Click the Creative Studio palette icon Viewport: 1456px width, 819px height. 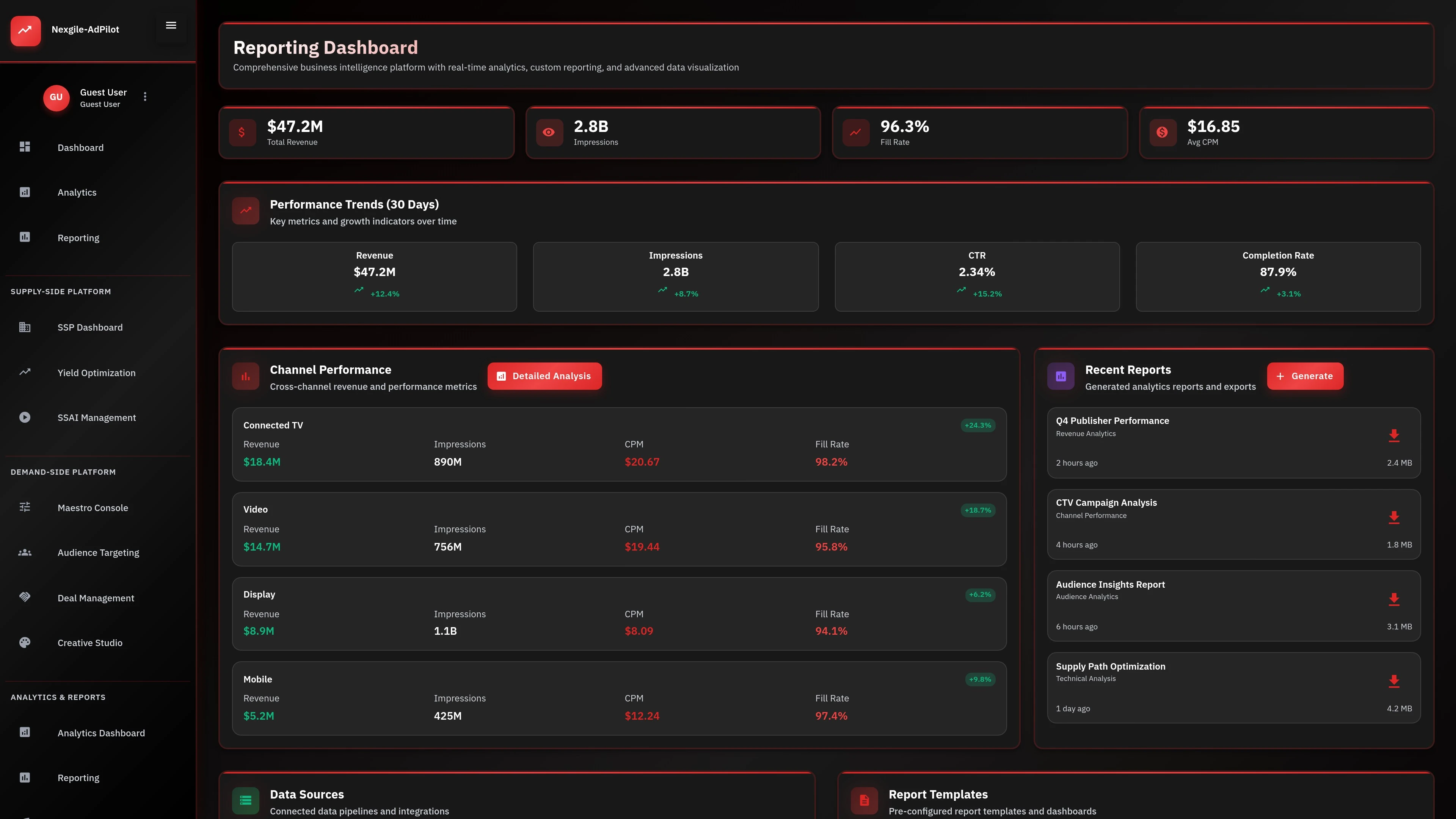point(25,643)
